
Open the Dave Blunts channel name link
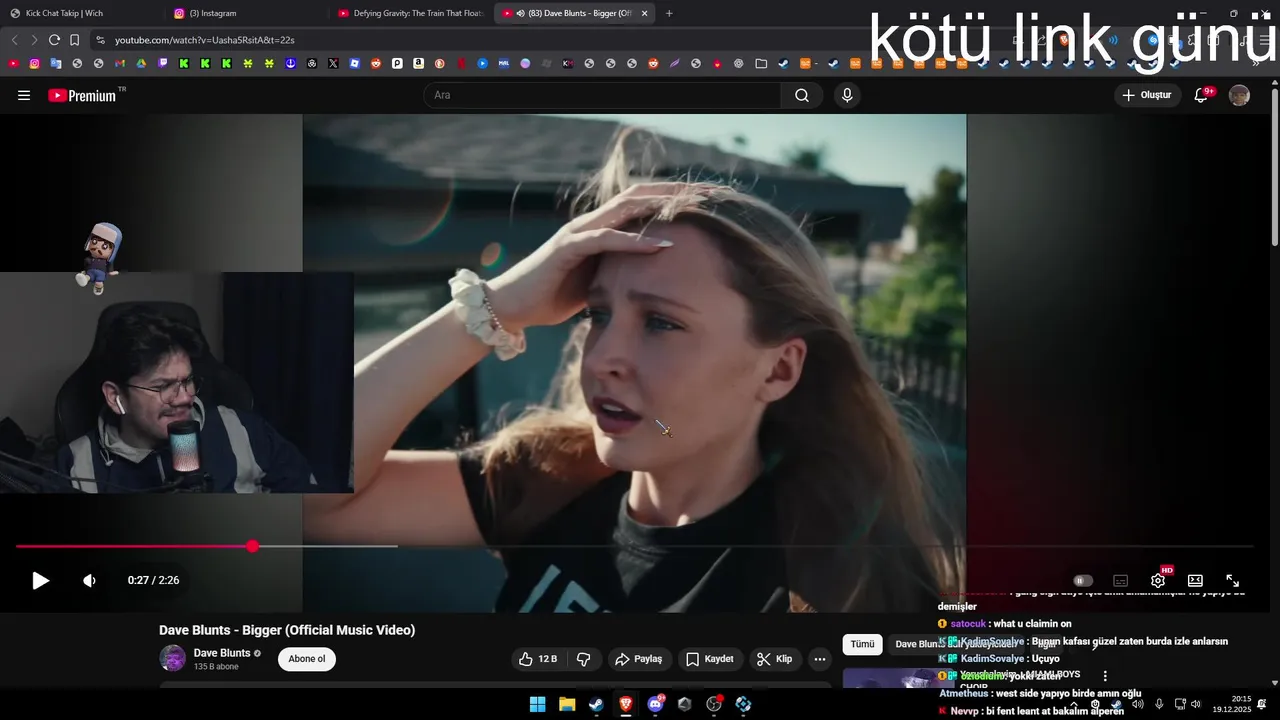(222, 653)
